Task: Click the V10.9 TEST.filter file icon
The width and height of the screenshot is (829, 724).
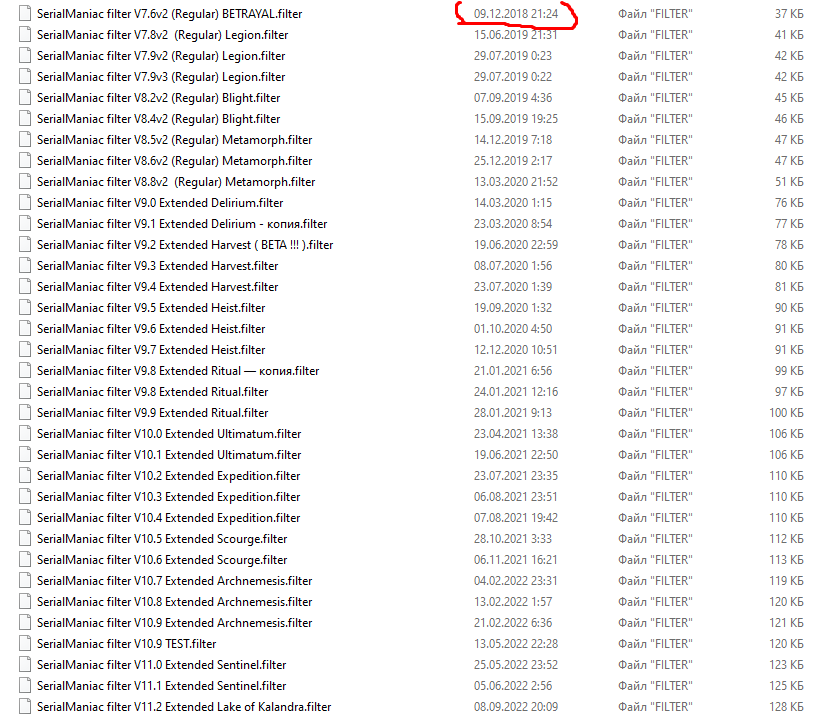Action: click(26, 644)
